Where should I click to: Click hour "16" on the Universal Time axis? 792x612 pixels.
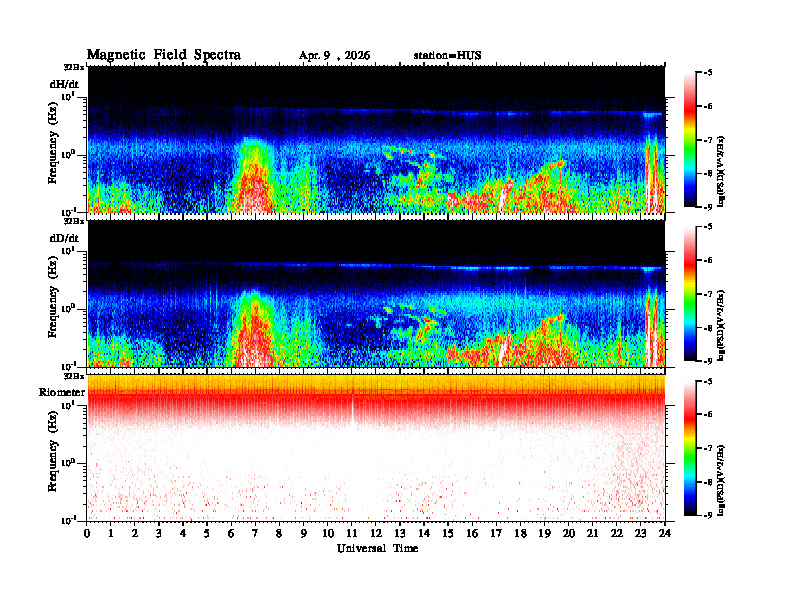pyautogui.click(x=472, y=533)
